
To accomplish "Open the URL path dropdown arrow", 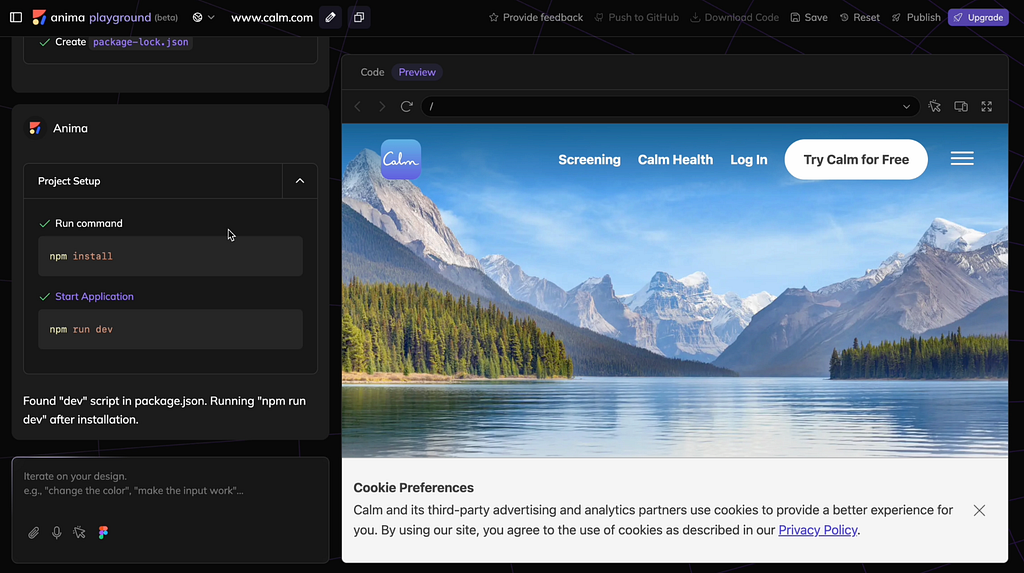I will (906, 106).
